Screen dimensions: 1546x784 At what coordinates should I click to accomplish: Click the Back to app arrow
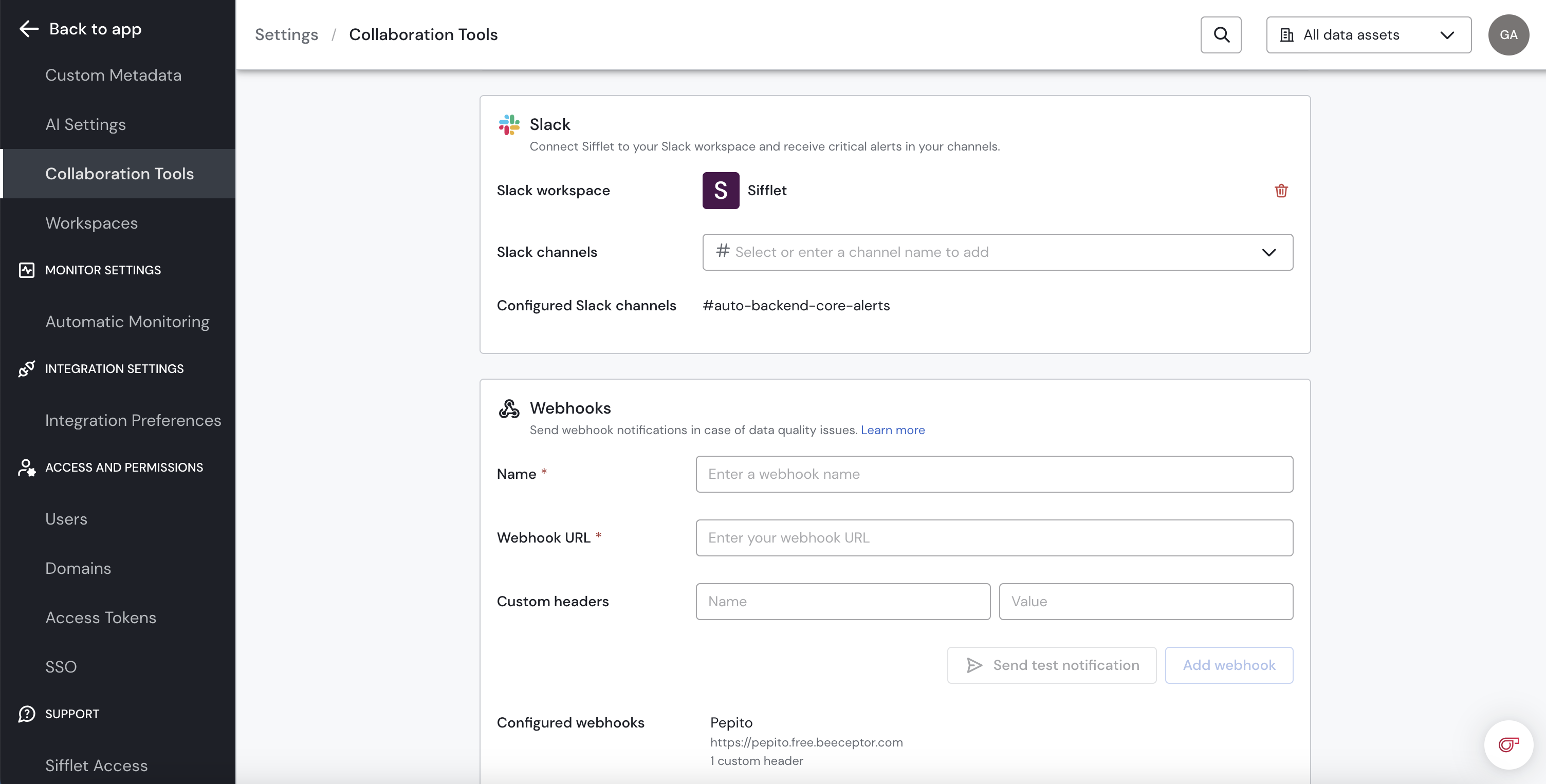pos(28,29)
